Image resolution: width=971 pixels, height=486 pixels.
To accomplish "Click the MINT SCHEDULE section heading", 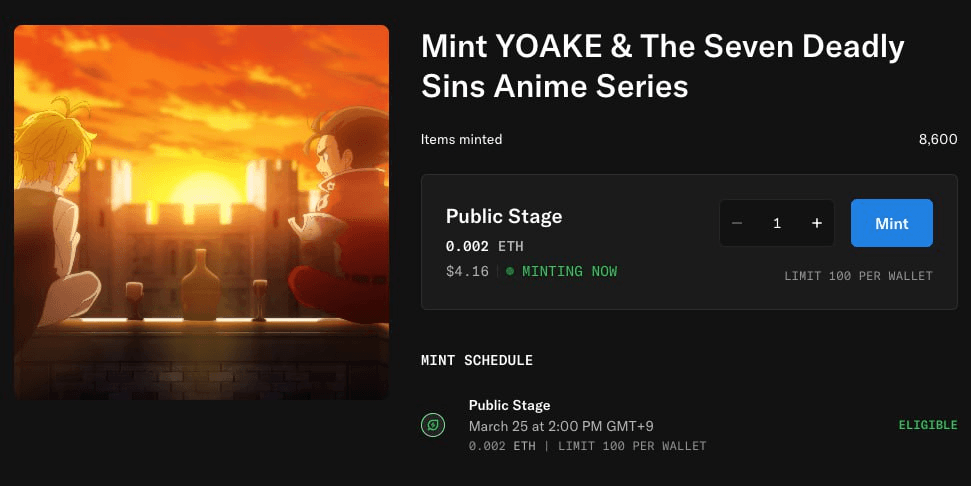I will pyautogui.click(x=477, y=360).
